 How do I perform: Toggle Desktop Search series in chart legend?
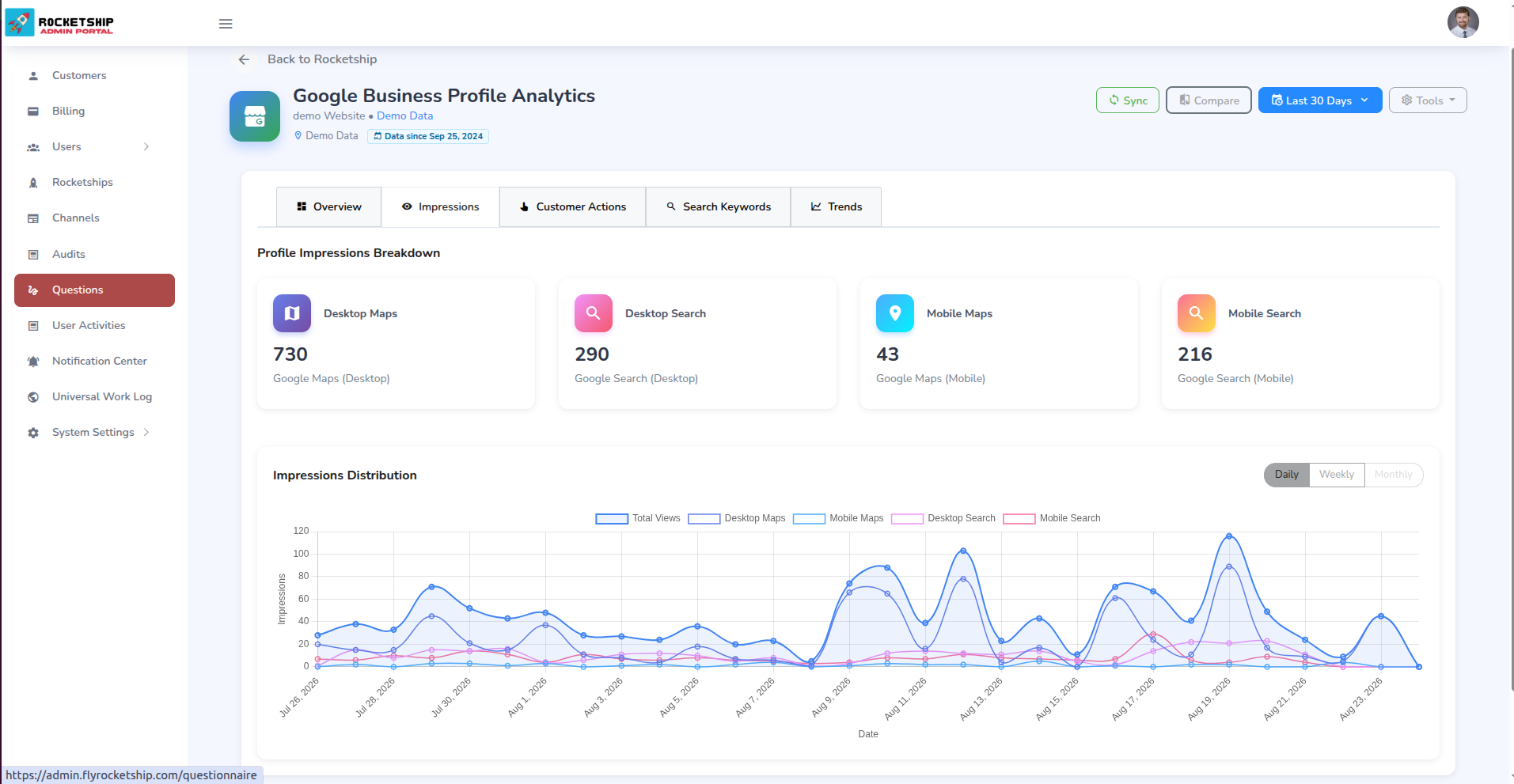coord(943,518)
